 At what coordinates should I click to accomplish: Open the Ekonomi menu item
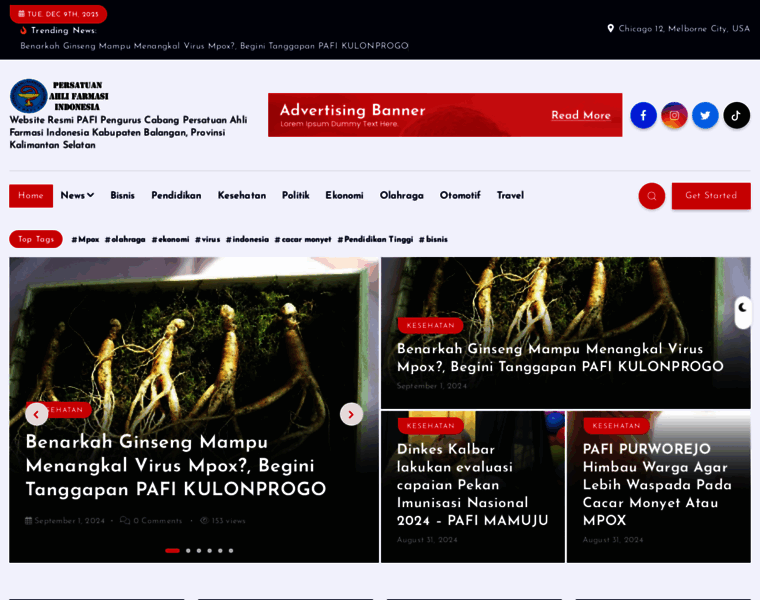[344, 195]
